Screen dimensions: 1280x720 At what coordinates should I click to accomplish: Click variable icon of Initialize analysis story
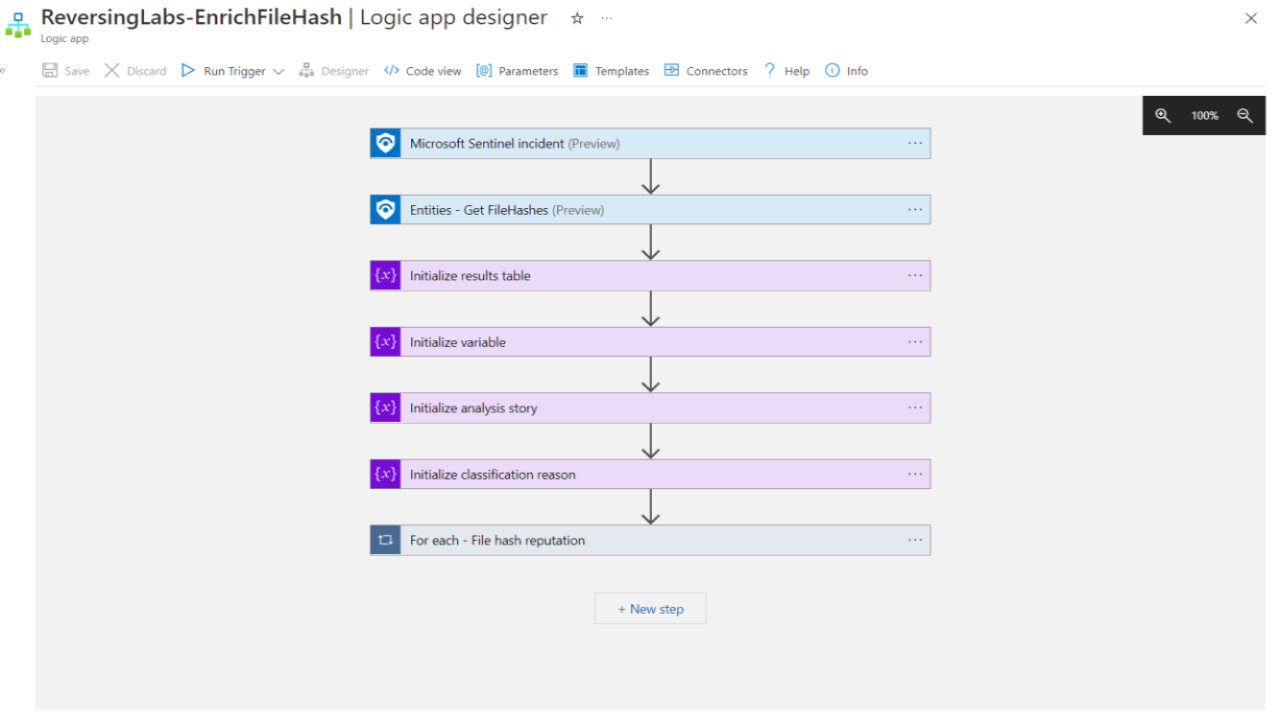click(x=385, y=408)
